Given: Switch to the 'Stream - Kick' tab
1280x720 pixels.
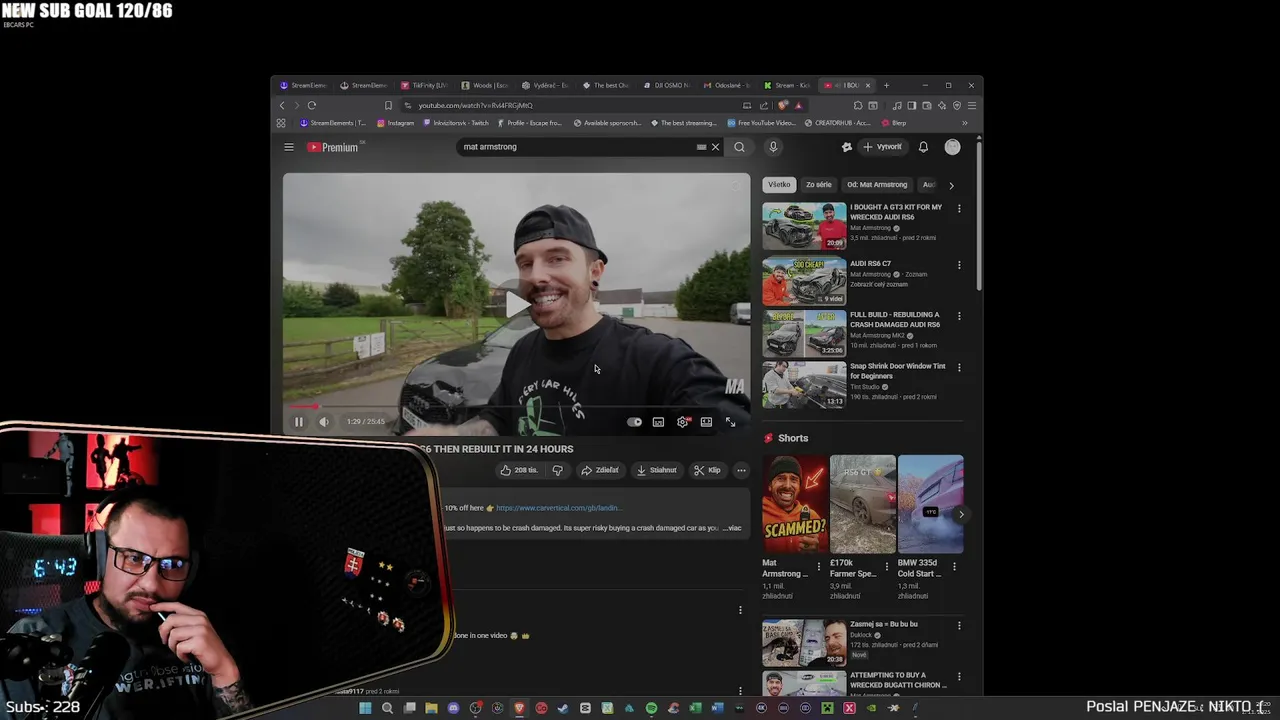Looking at the screenshot, I should point(789,85).
